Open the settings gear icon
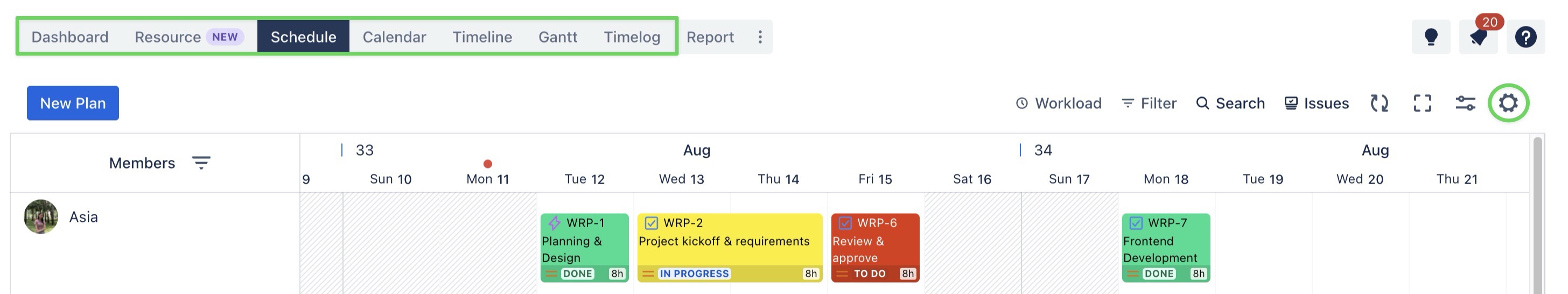The width and height of the screenshot is (1568, 294). pyautogui.click(x=1508, y=103)
